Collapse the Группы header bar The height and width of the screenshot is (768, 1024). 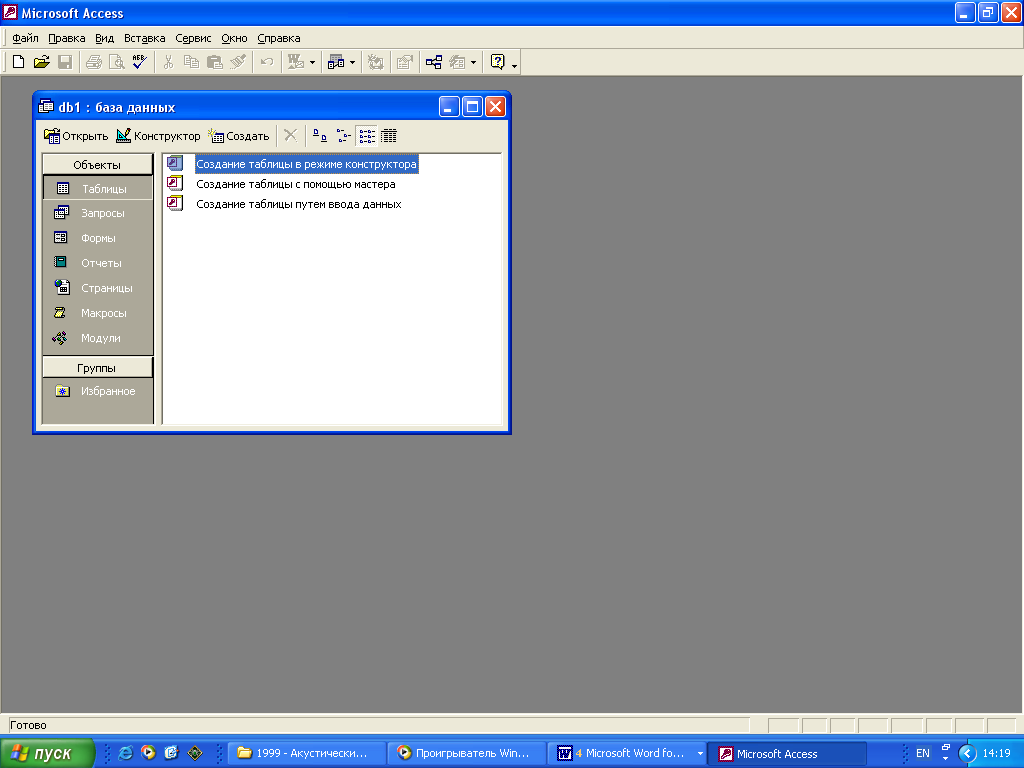(x=97, y=368)
